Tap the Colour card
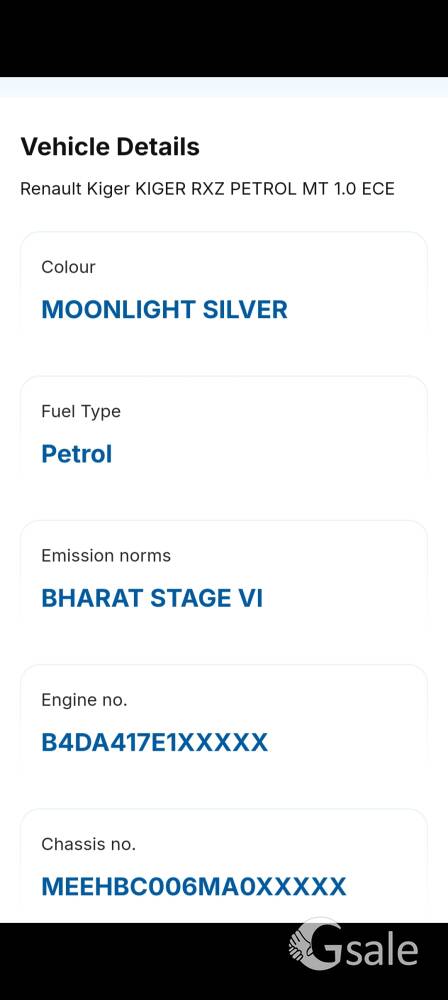448x1000 pixels. pyautogui.click(x=224, y=286)
